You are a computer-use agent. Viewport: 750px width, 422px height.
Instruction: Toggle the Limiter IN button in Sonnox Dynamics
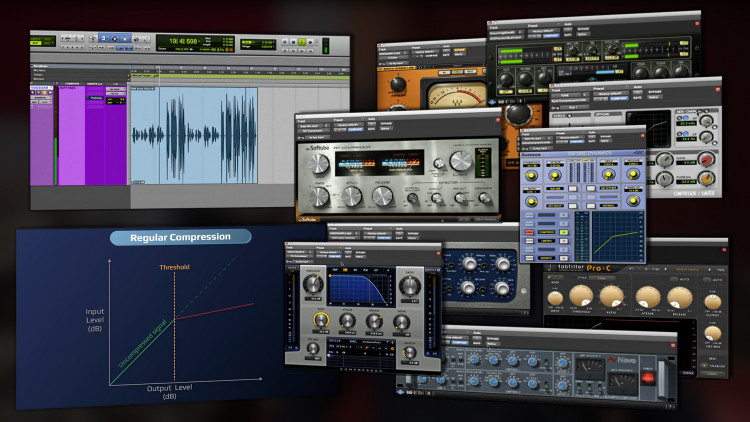pos(563,241)
